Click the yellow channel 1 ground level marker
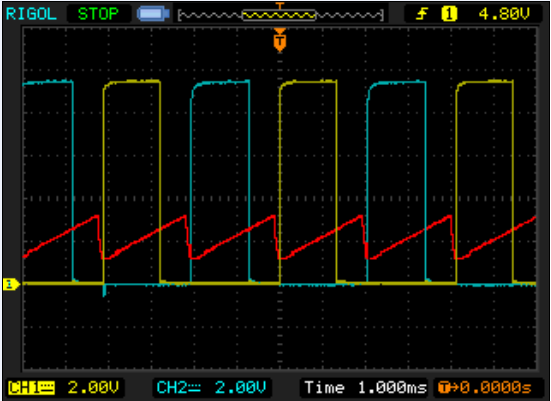This screenshot has width=551, height=401. [x=11, y=284]
